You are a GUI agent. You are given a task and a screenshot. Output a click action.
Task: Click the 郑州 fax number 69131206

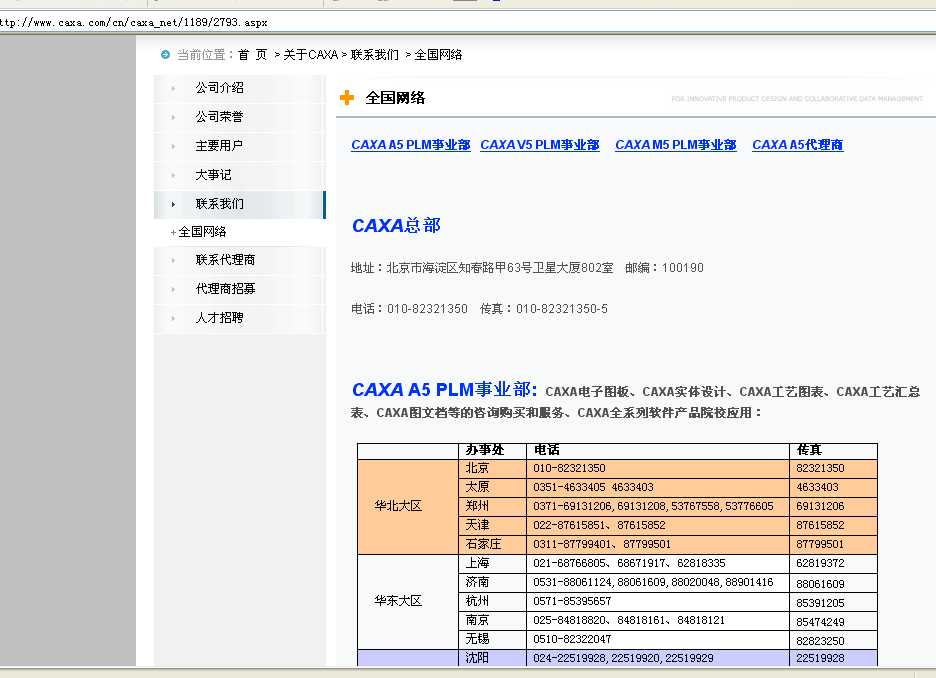click(820, 507)
